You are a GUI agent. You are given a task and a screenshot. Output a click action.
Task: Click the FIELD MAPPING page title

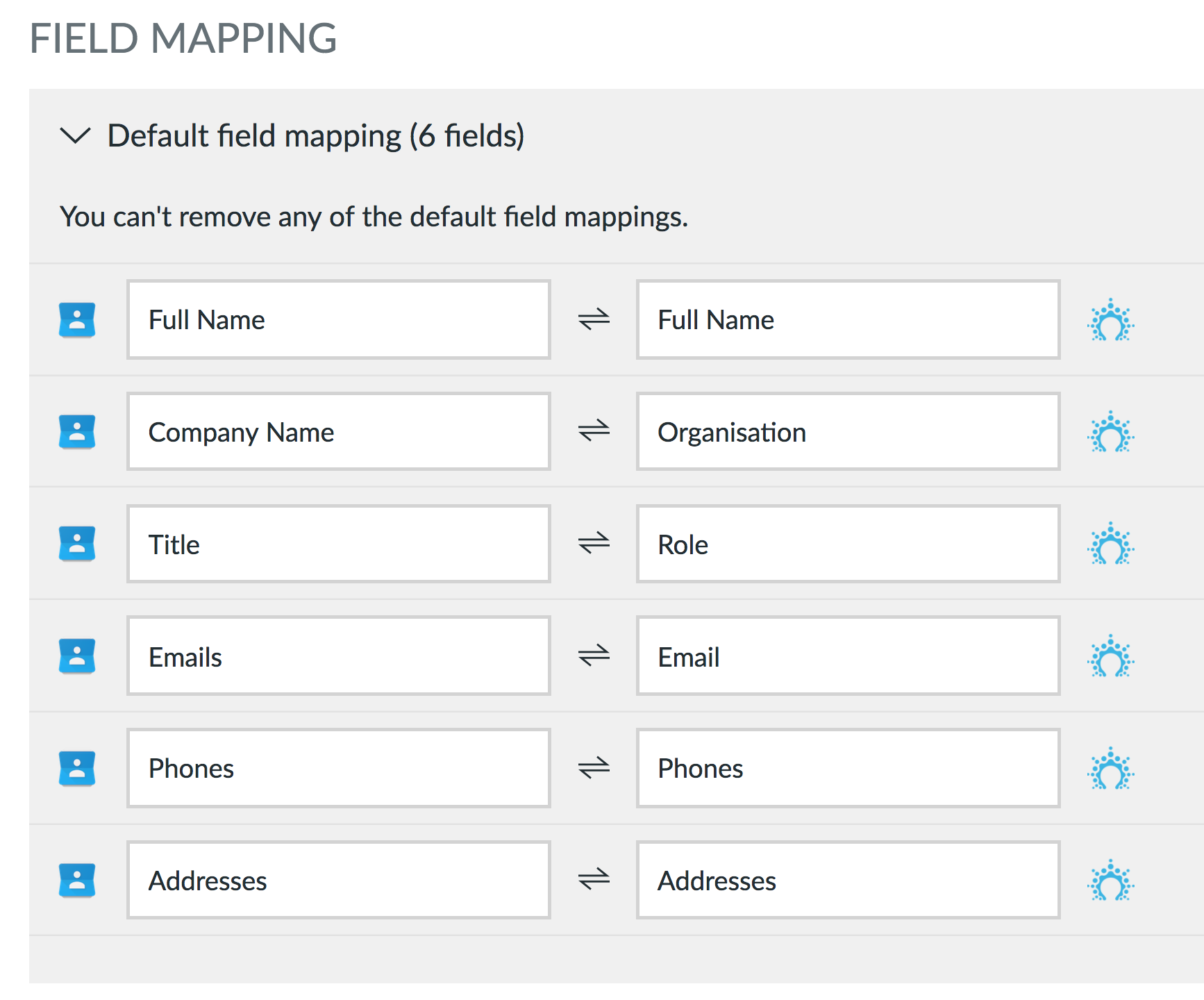click(x=183, y=38)
